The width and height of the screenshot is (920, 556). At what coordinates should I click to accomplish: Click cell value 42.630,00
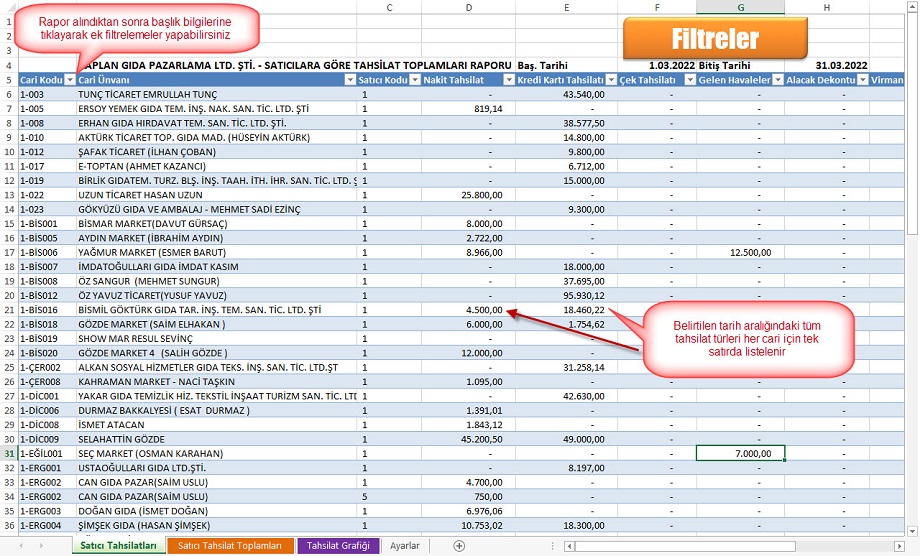click(566, 396)
